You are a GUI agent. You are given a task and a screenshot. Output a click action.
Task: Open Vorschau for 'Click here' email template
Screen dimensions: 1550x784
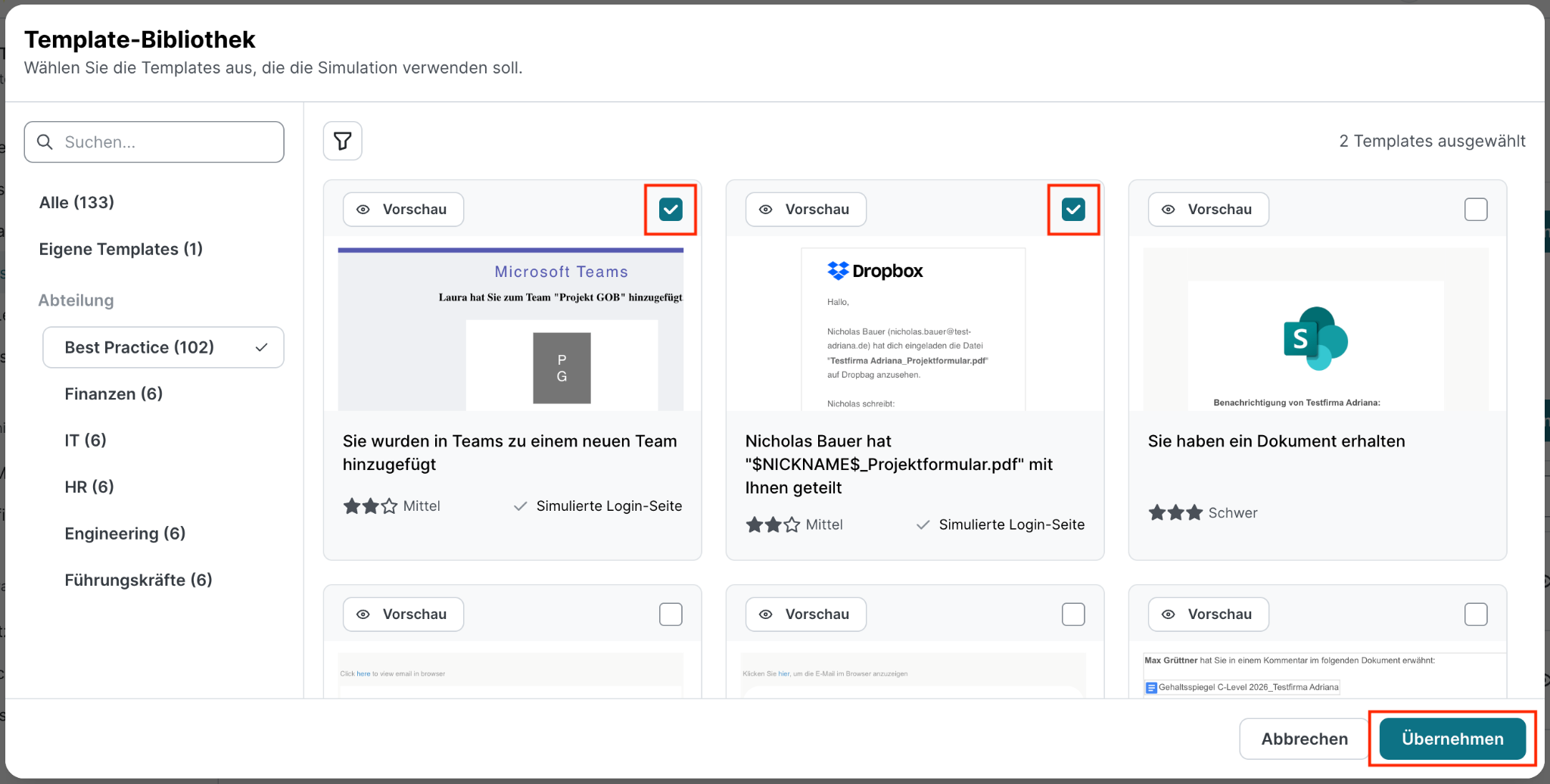(403, 614)
